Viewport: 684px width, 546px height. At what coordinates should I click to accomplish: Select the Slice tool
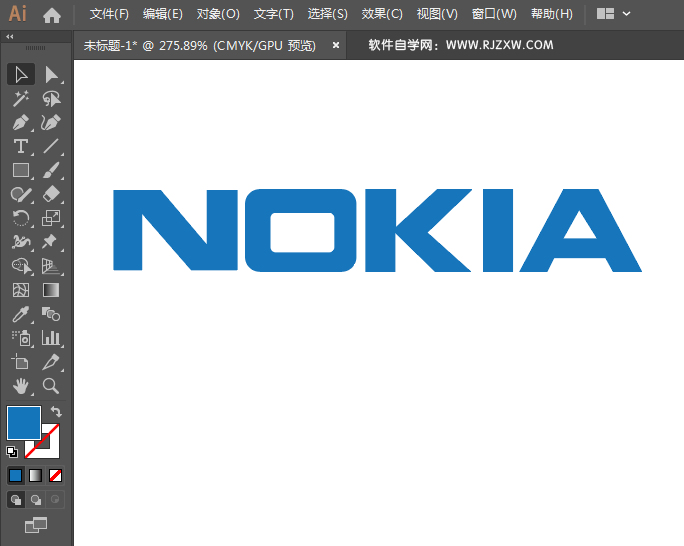point(51,362)
